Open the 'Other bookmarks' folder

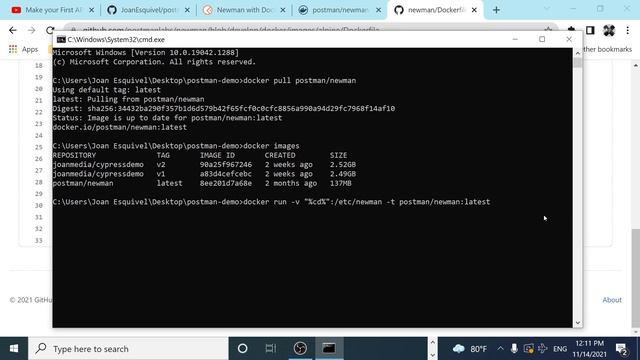607,49
